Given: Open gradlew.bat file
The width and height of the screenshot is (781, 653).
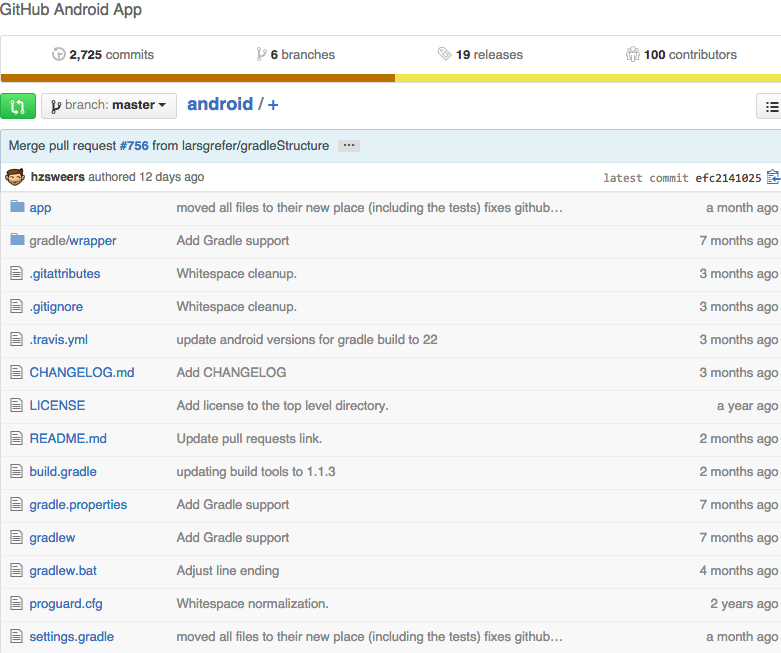Looking at the screenshot, I should pos(63,571).
